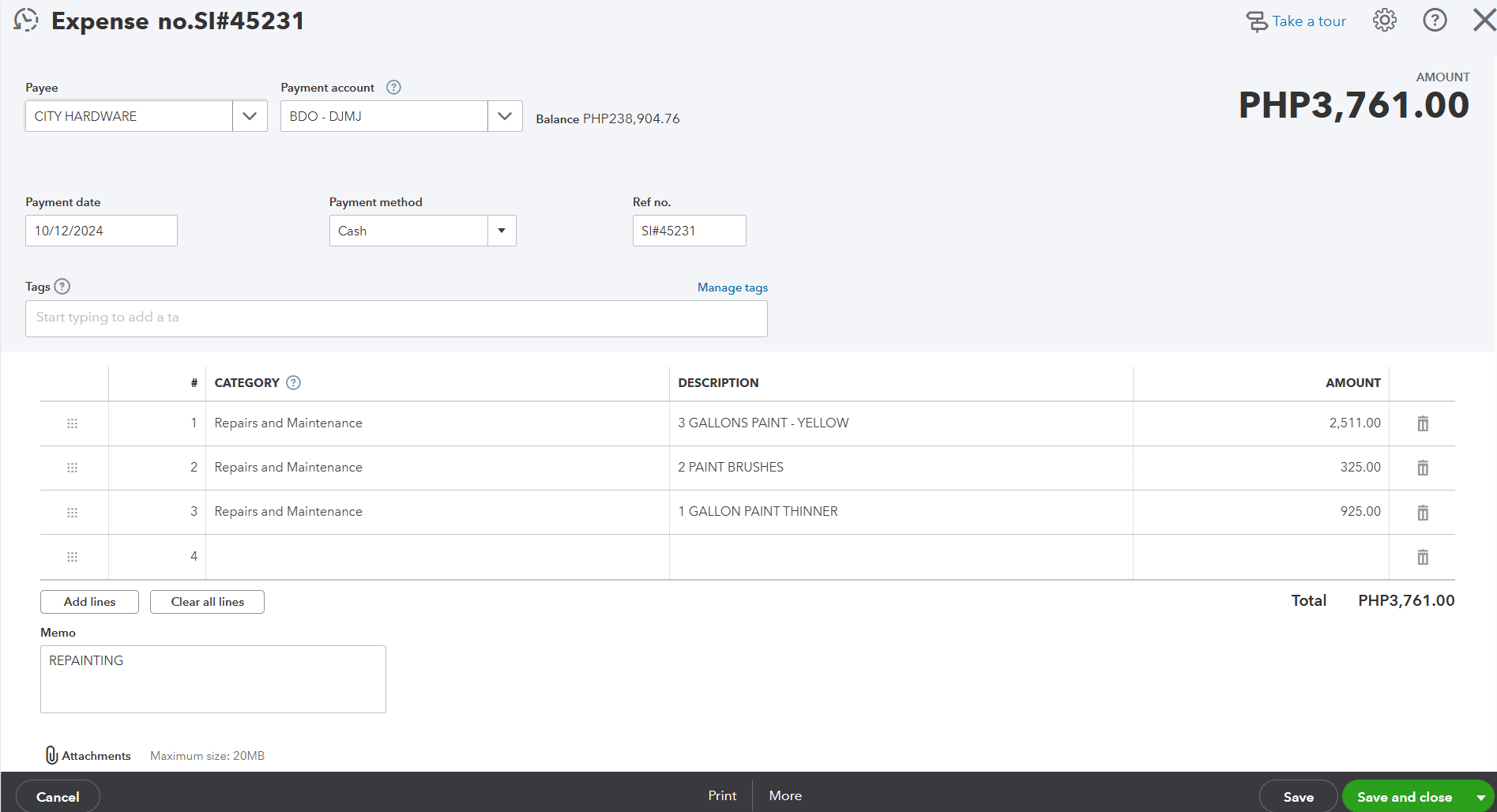The height and width of the screenshot is (812, 1497).
Task: Click the Save button
Action: tap(1298, 796)
